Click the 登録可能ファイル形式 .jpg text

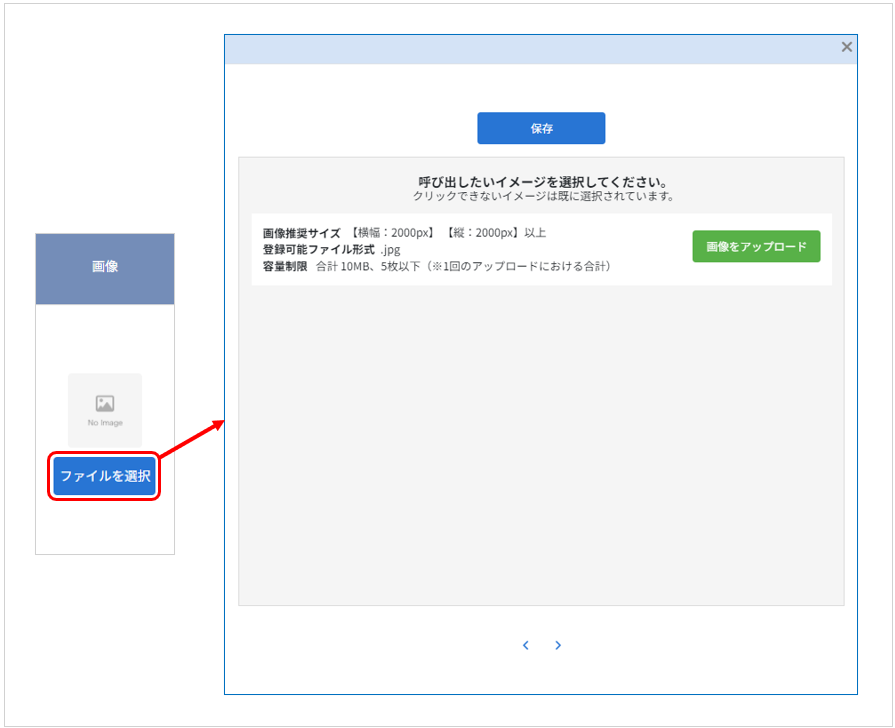(332, 250)
